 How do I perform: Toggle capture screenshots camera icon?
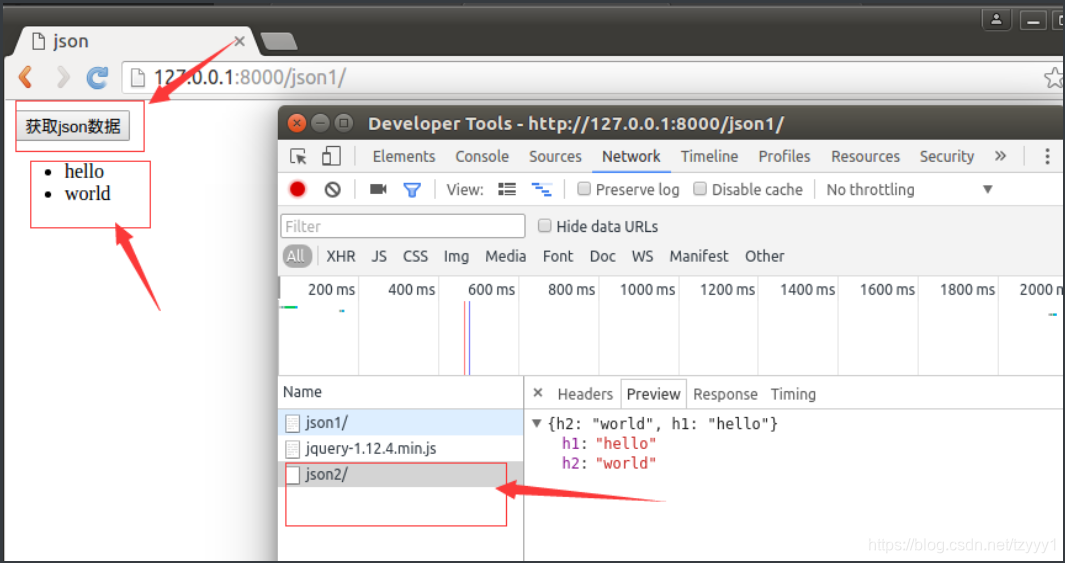pyautogui.click(x=378, y=189)
